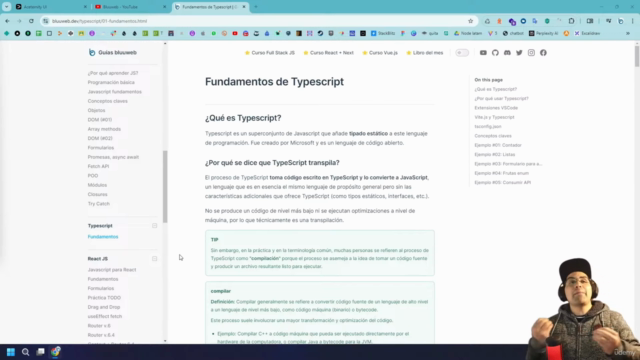Open the tab search dropdown arrow
The image size is (640, 360).
coord(7,7)
